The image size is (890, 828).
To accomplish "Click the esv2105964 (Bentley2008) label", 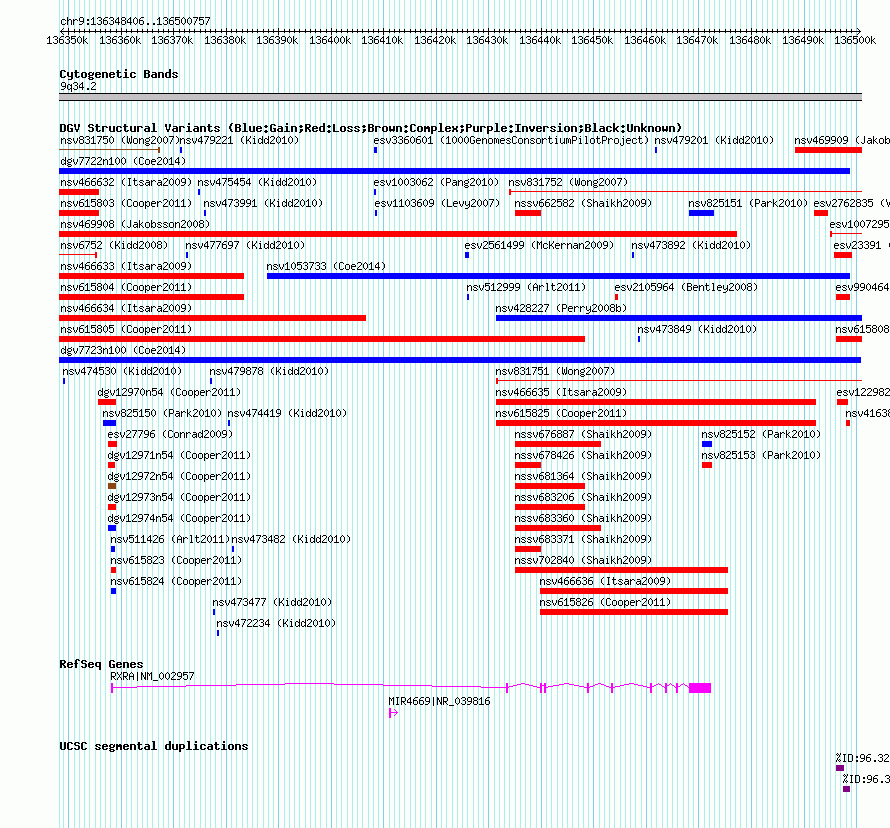I will point(686,287).
